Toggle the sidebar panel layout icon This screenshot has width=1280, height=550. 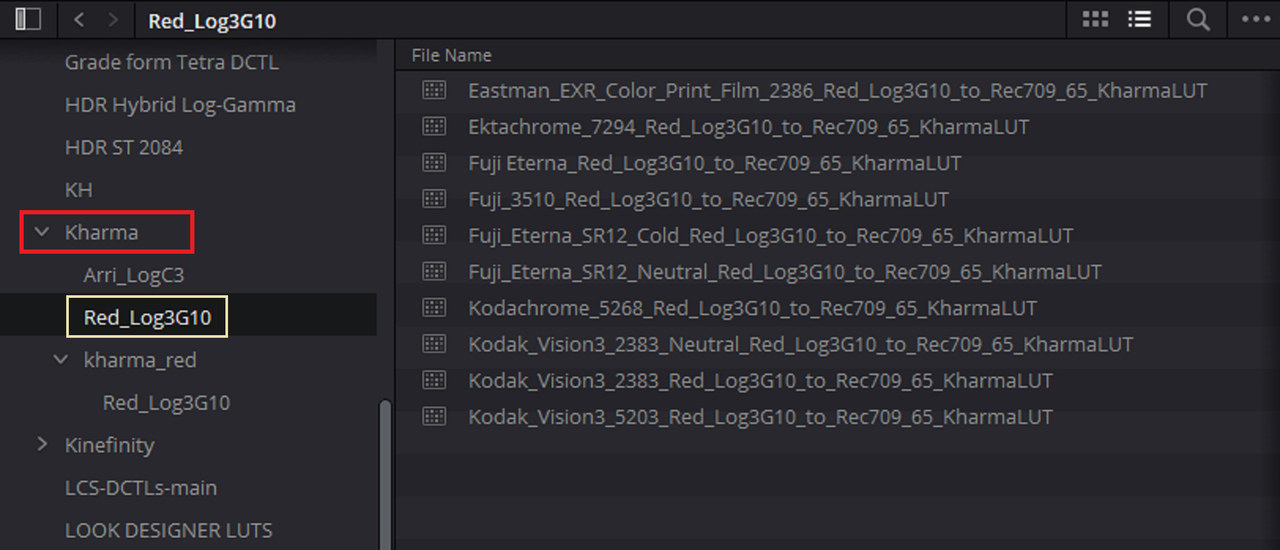click(28, 19)
